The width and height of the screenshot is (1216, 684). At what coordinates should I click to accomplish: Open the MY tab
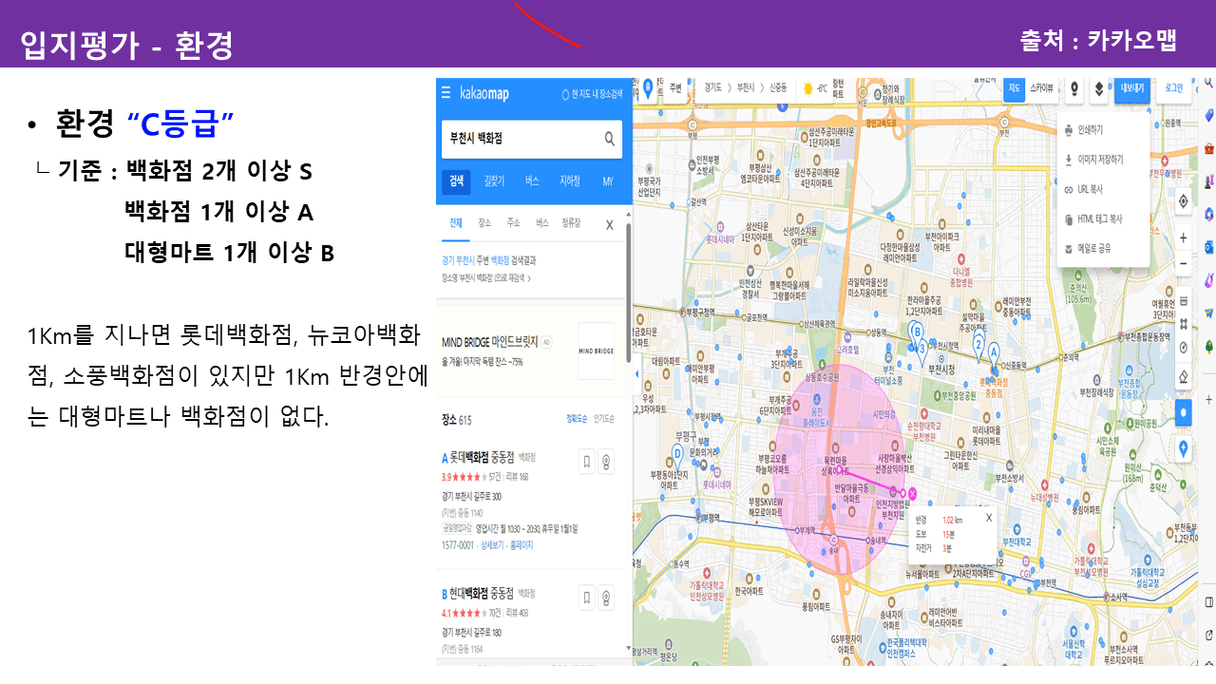607,181
